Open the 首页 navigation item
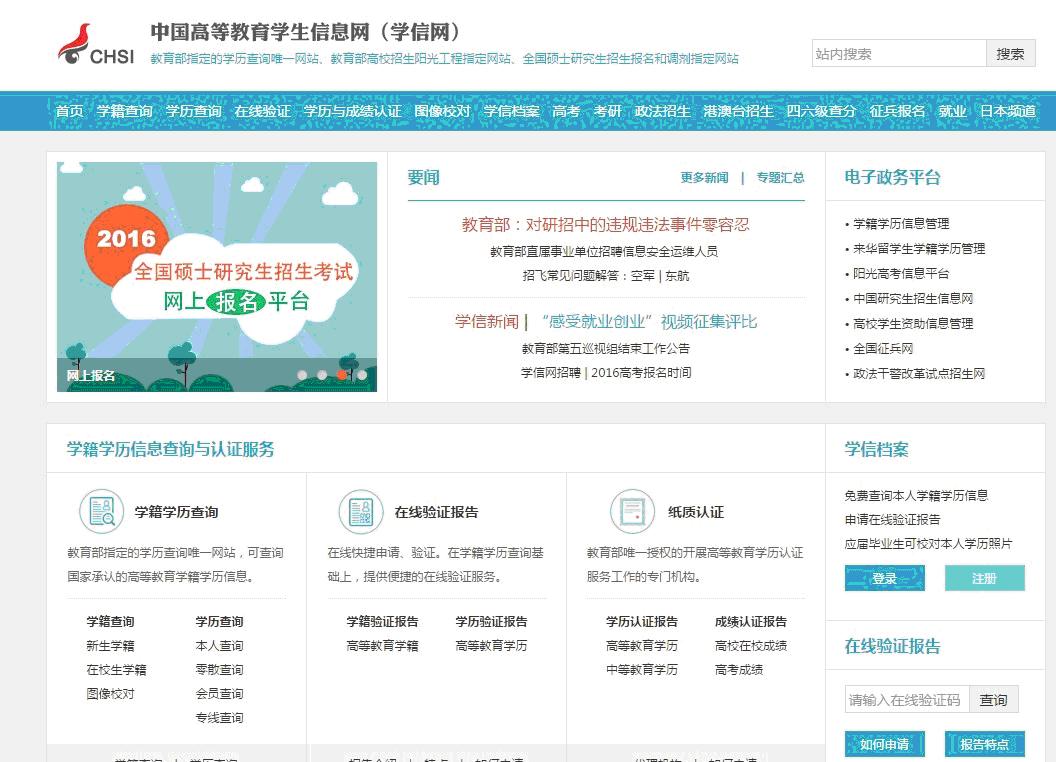The width and height of the screenshot is (1056, 762). coord(69,111)
